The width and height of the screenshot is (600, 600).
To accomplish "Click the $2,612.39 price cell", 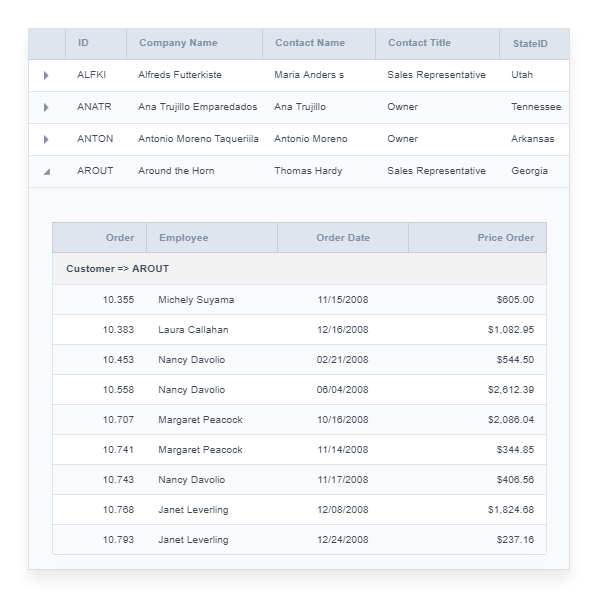I will tap(510, 390).
